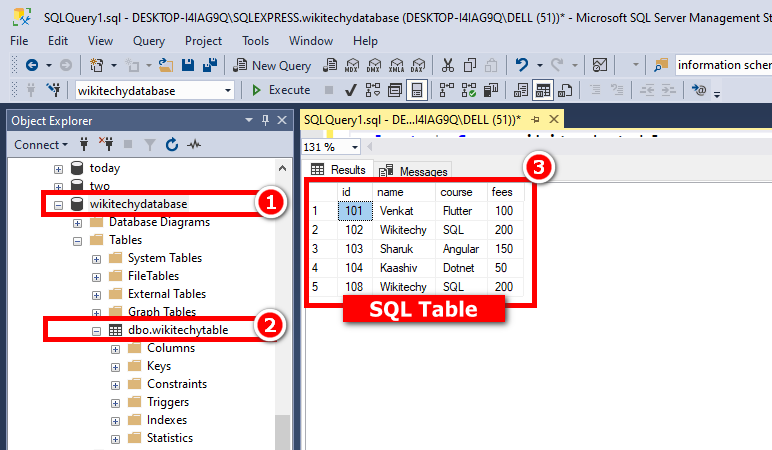This screenshot has width=772, height=450.
Task: Click the Database Engine Query icon
Action: click(330, 65)
